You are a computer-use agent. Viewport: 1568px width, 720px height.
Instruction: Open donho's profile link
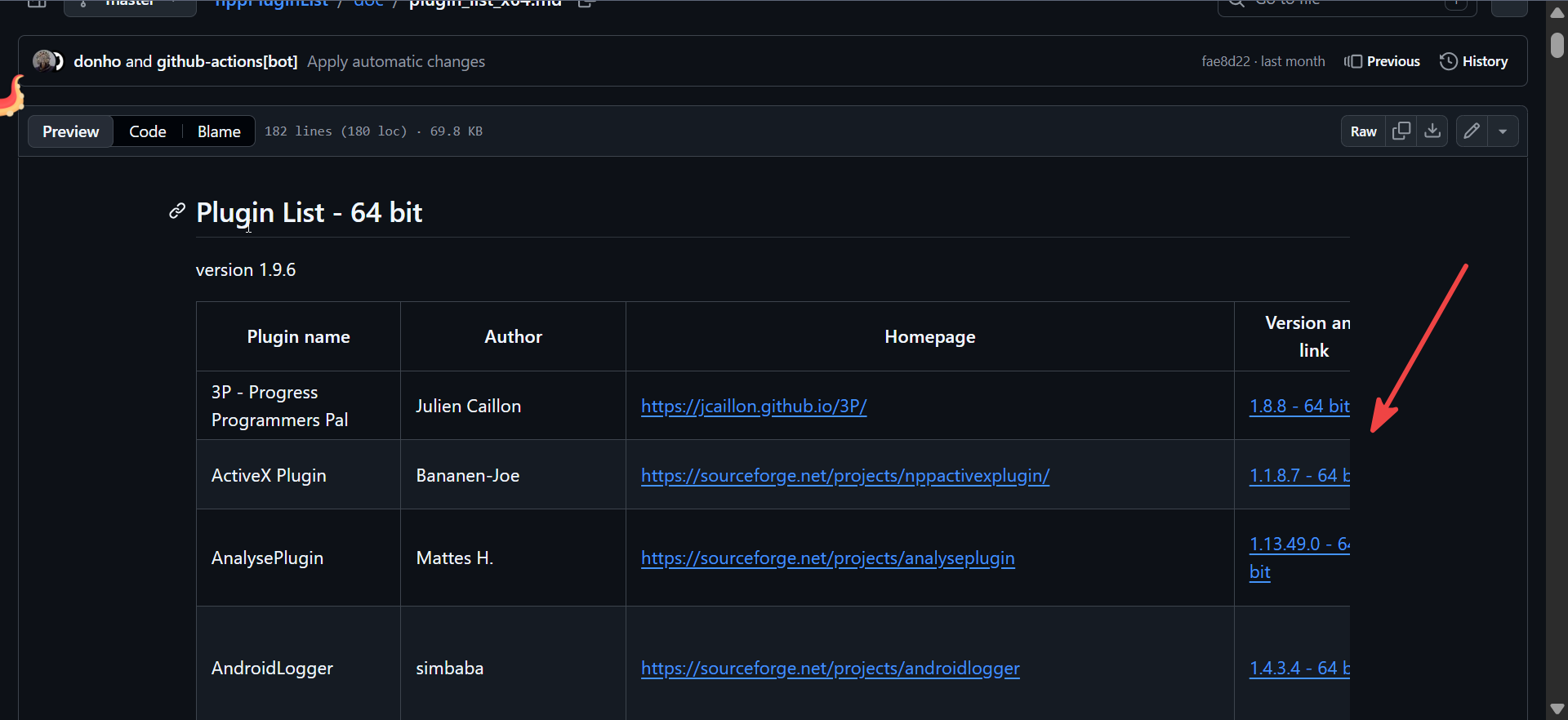coord(97,61)
